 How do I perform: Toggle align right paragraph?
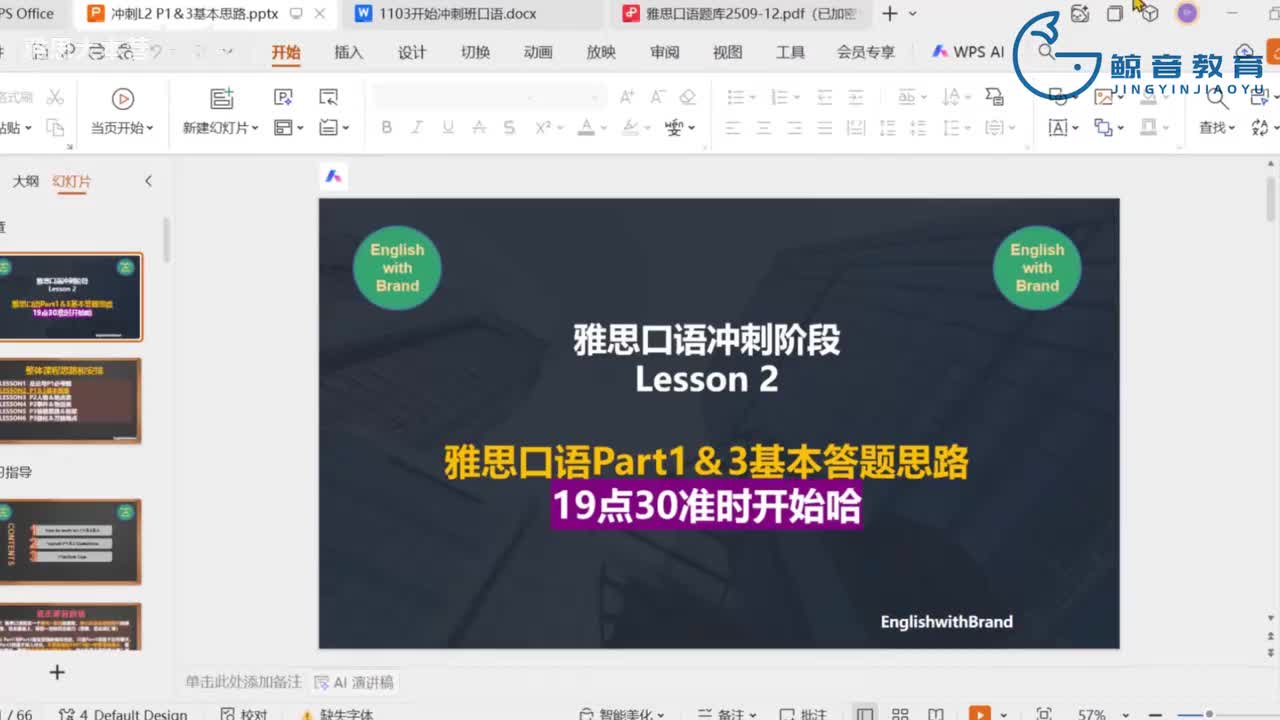794,128
